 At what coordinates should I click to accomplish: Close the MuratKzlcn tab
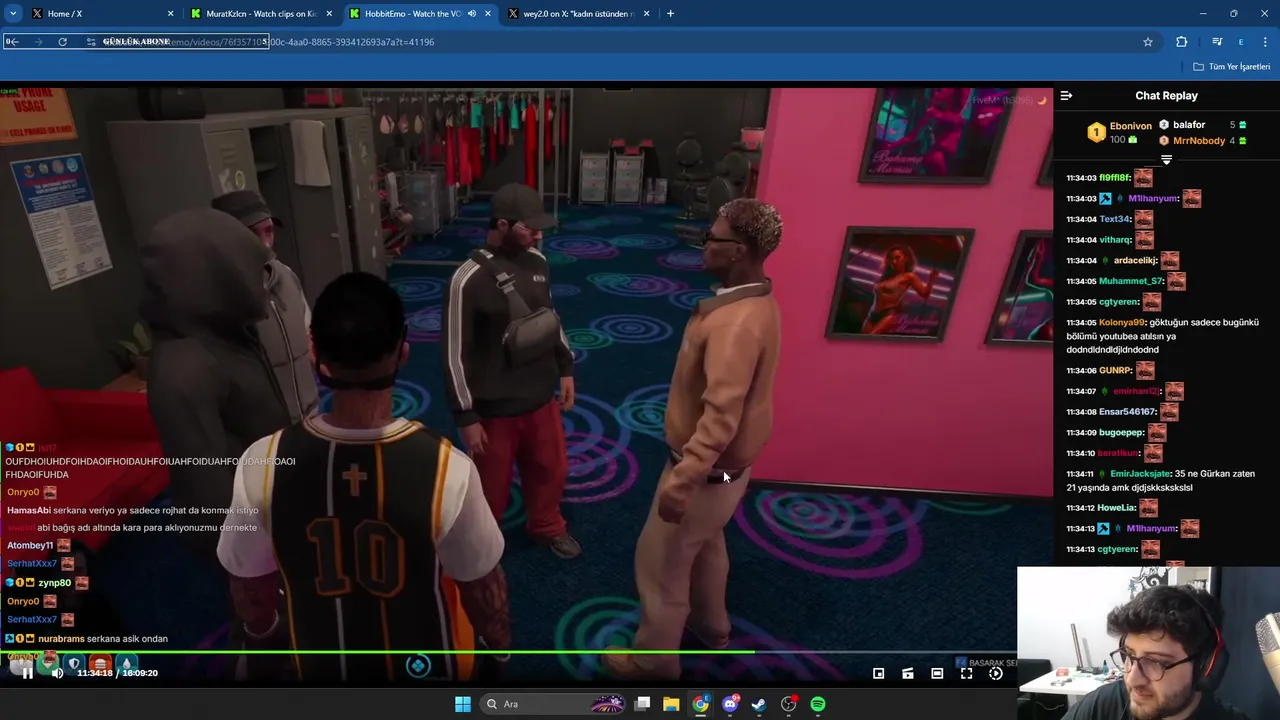click(329, 14)
